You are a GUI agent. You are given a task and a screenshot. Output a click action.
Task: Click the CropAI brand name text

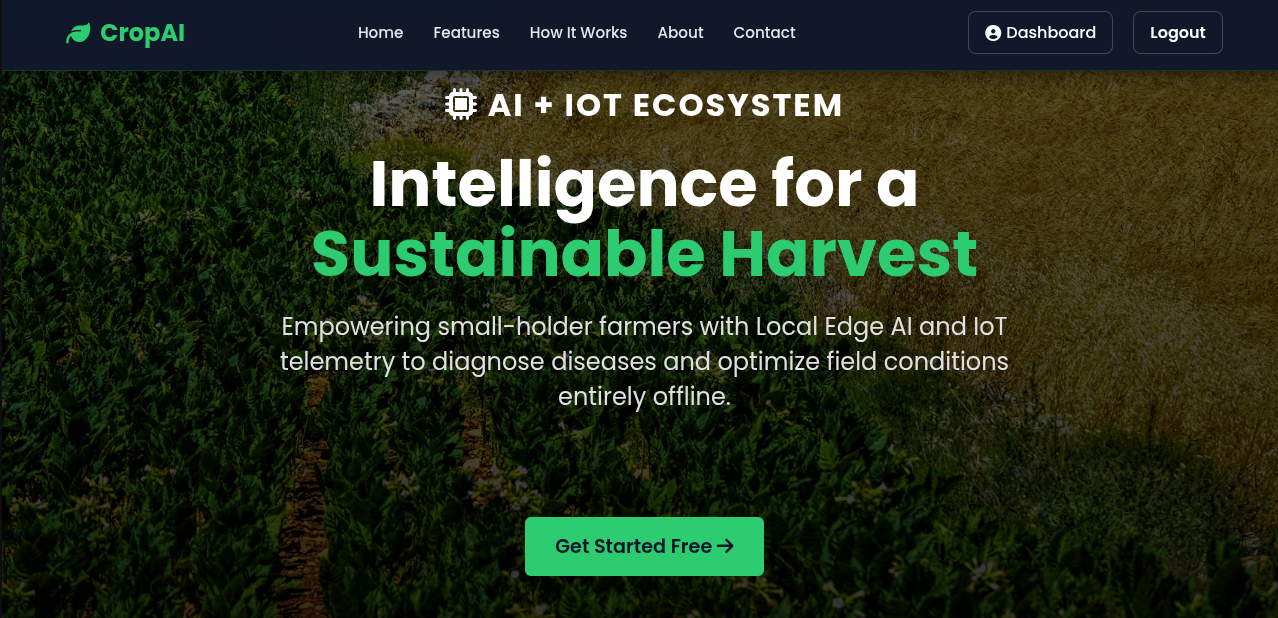[142, 33]
